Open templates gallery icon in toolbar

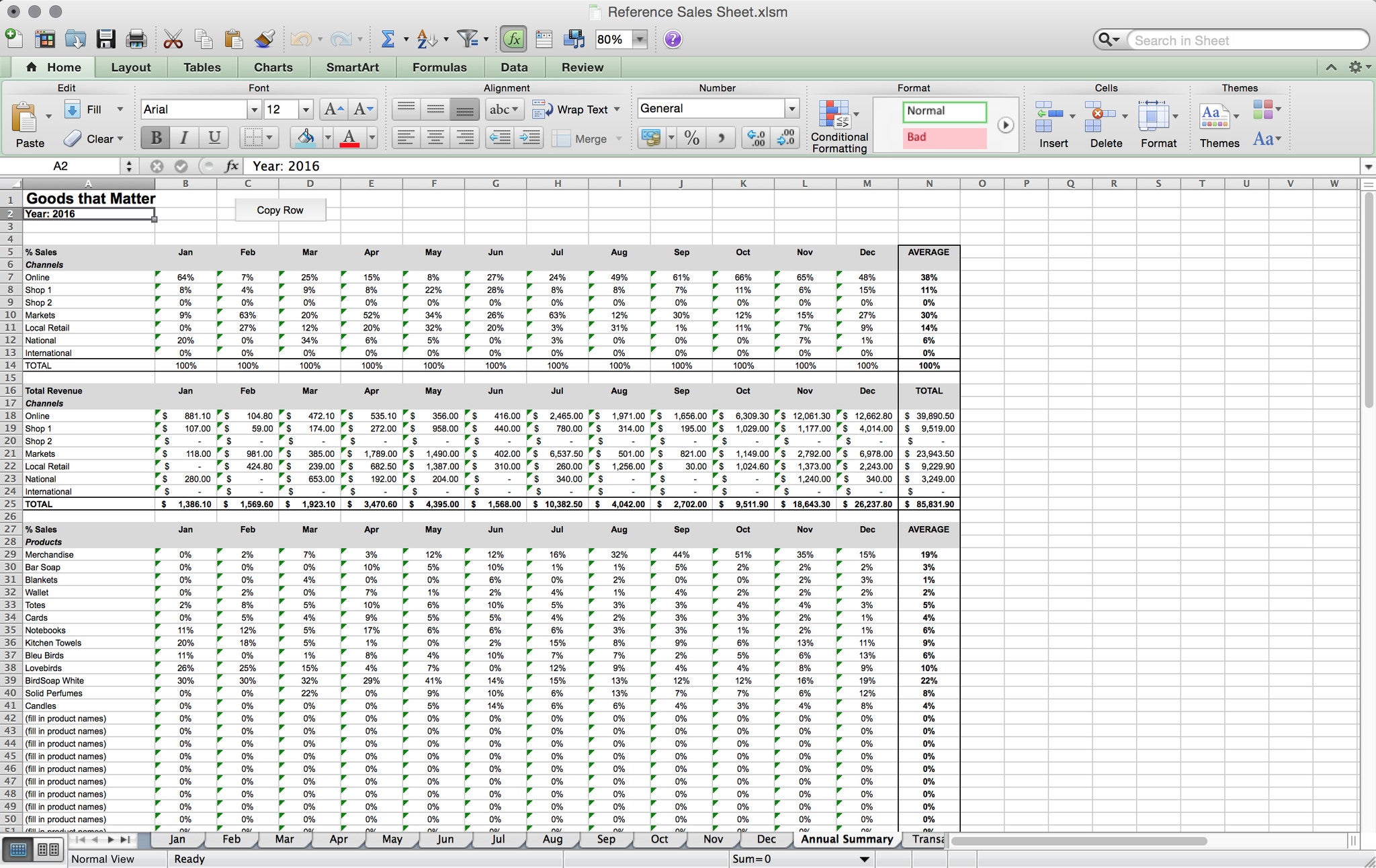point(44,39)
